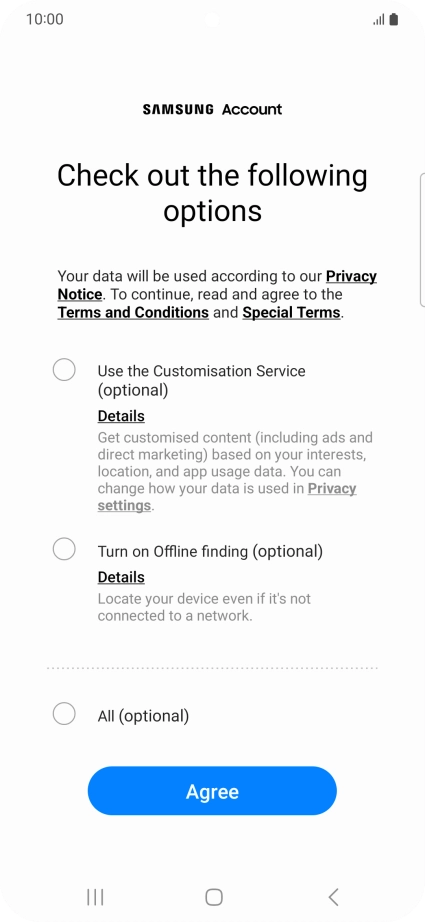Tap the Use the Customisation Service label

tap(202, 380)
